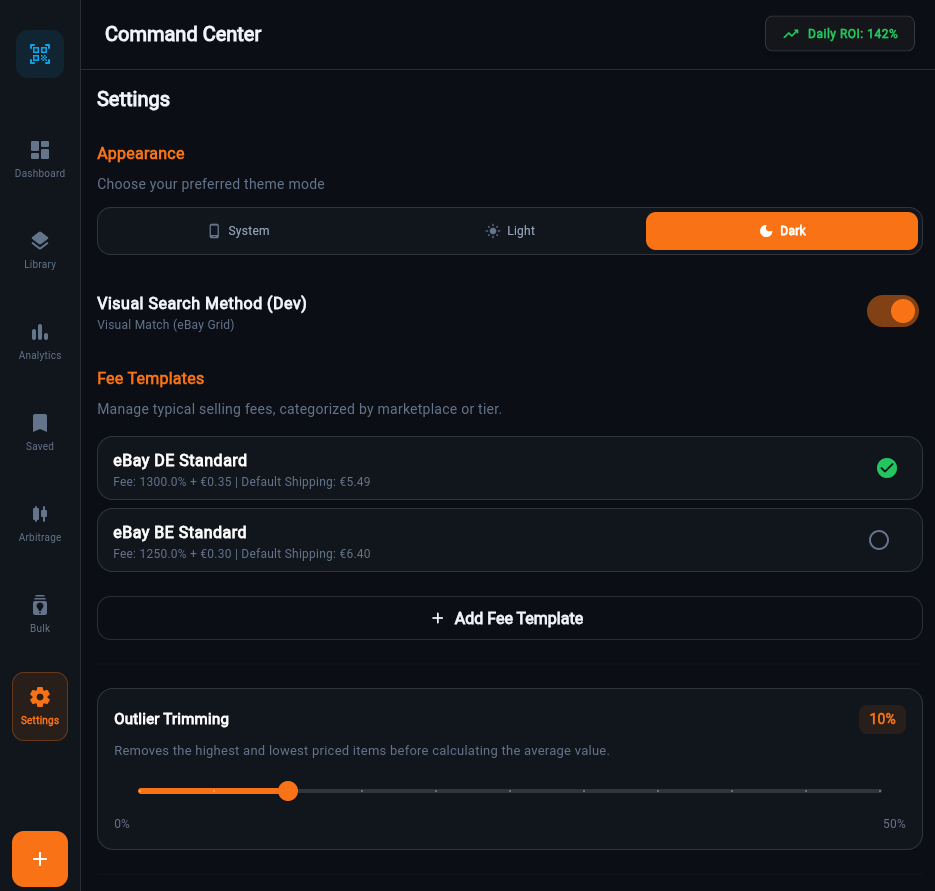Open the Dashboard page
The width and height of the screenshot is (935, 891).
pos(40,158)
